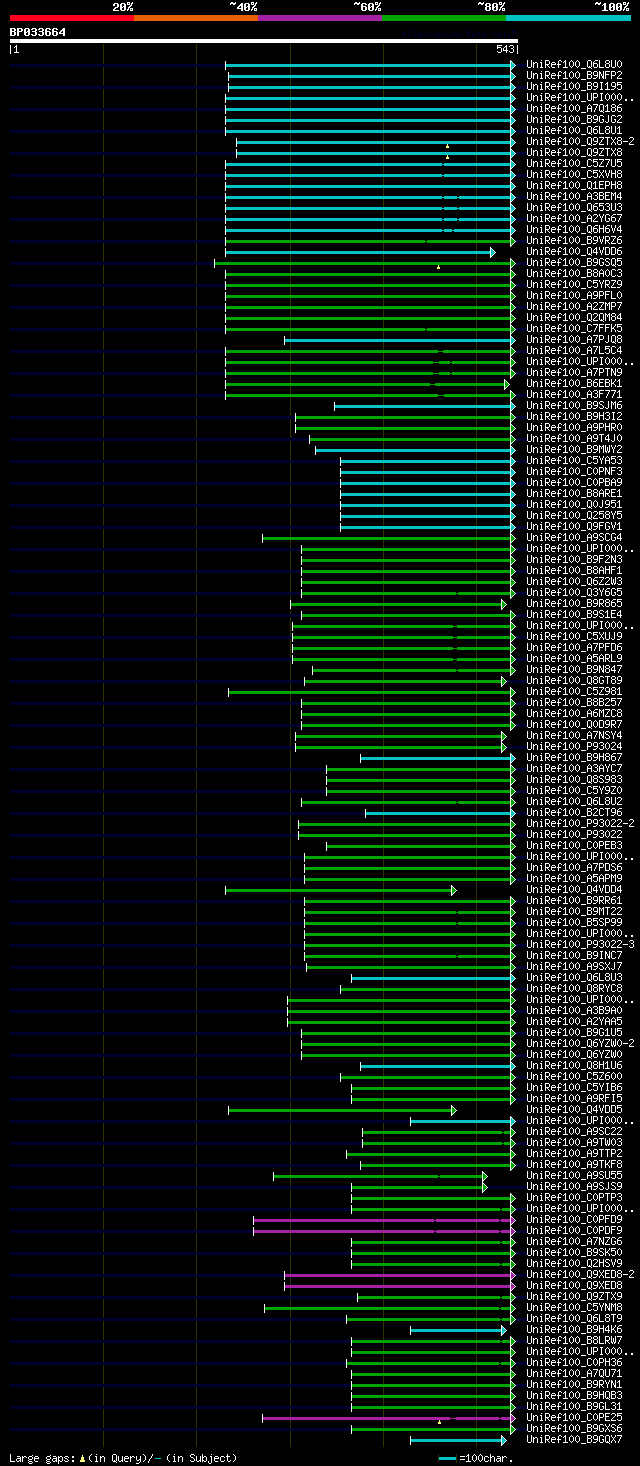Select the UniRef100_P93022-2 label

pos(580,824)
